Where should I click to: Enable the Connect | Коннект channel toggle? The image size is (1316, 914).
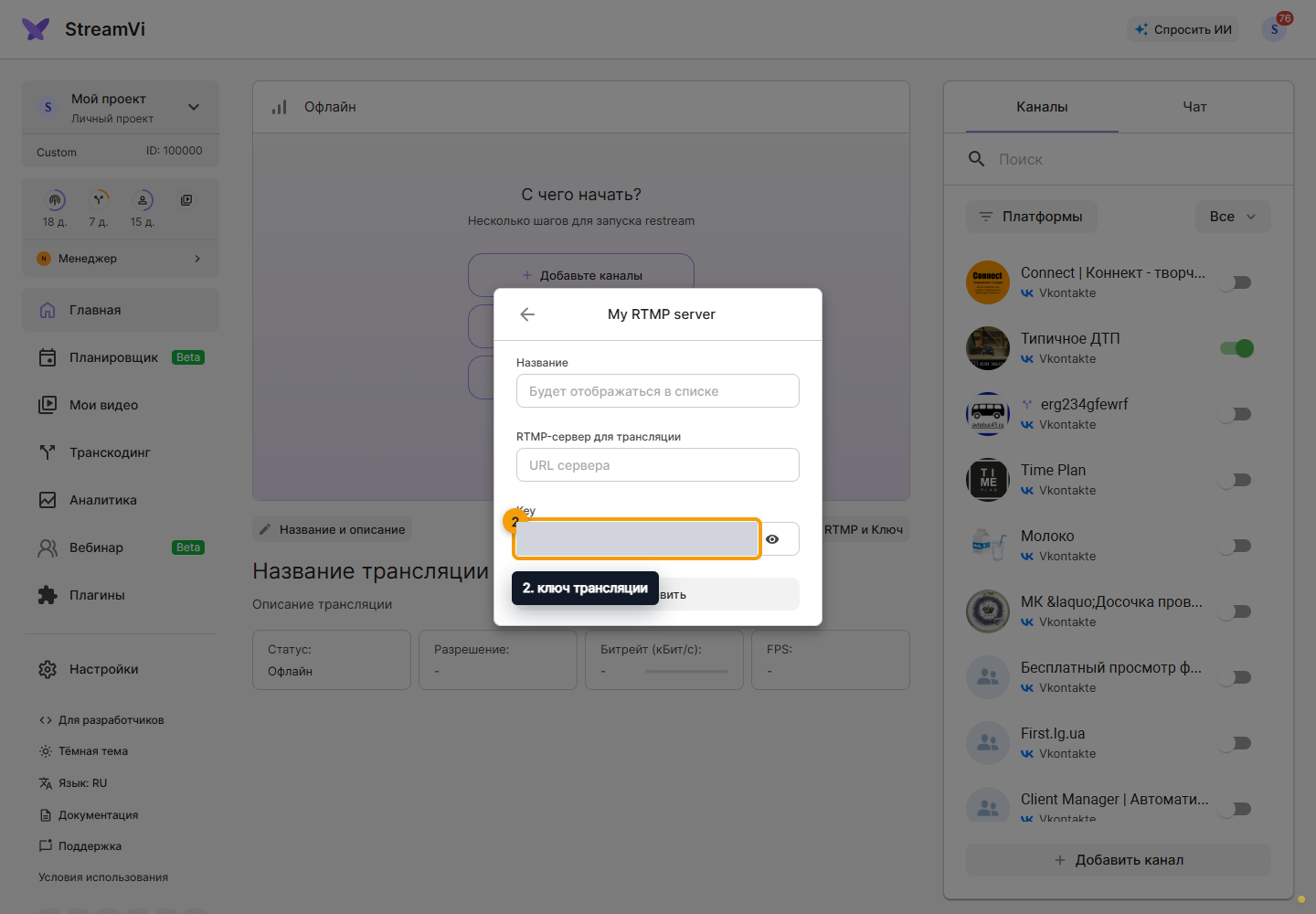tap(1236, 282)
